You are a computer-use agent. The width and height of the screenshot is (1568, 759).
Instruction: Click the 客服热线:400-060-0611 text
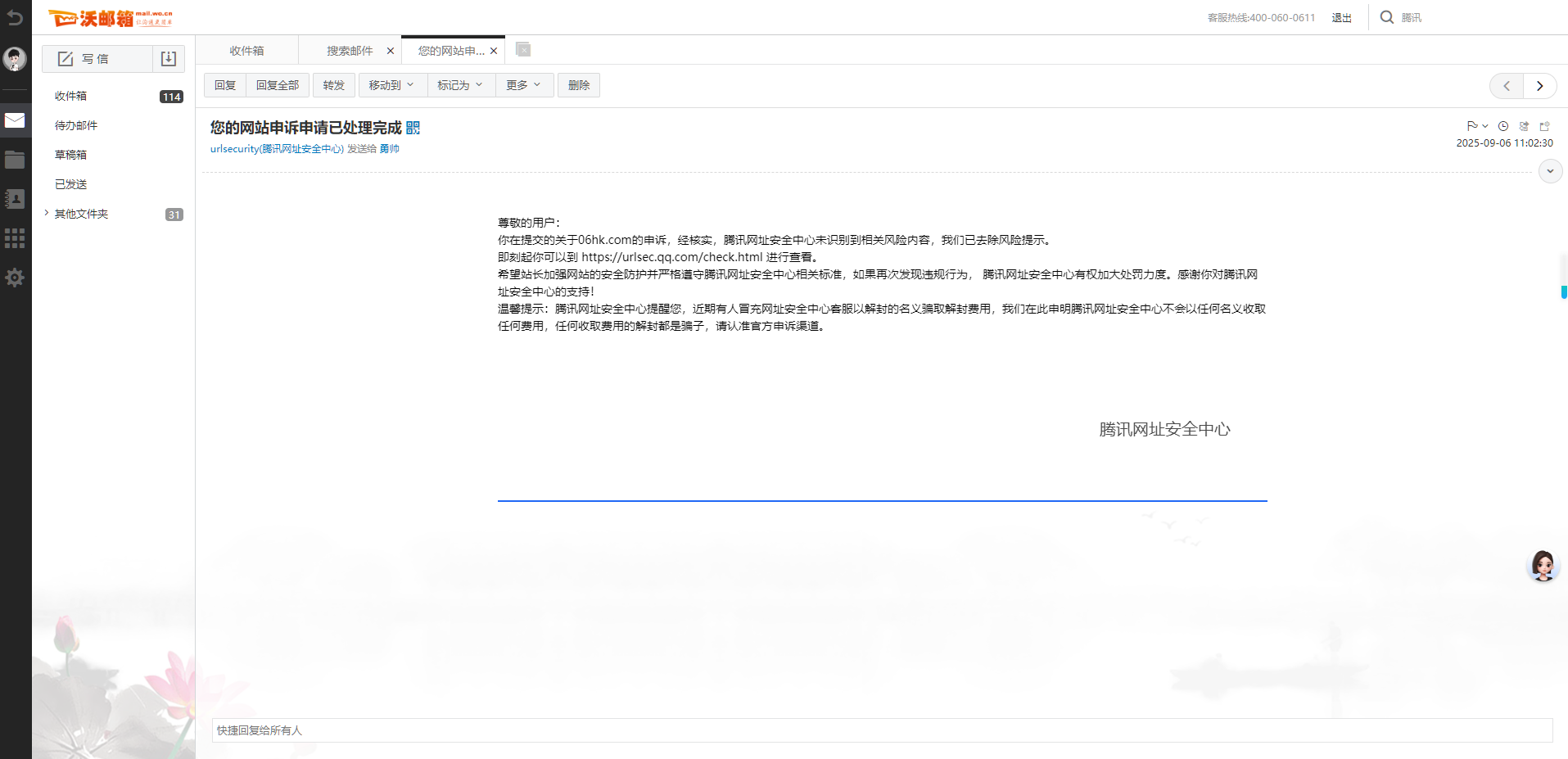[1262, 18]
